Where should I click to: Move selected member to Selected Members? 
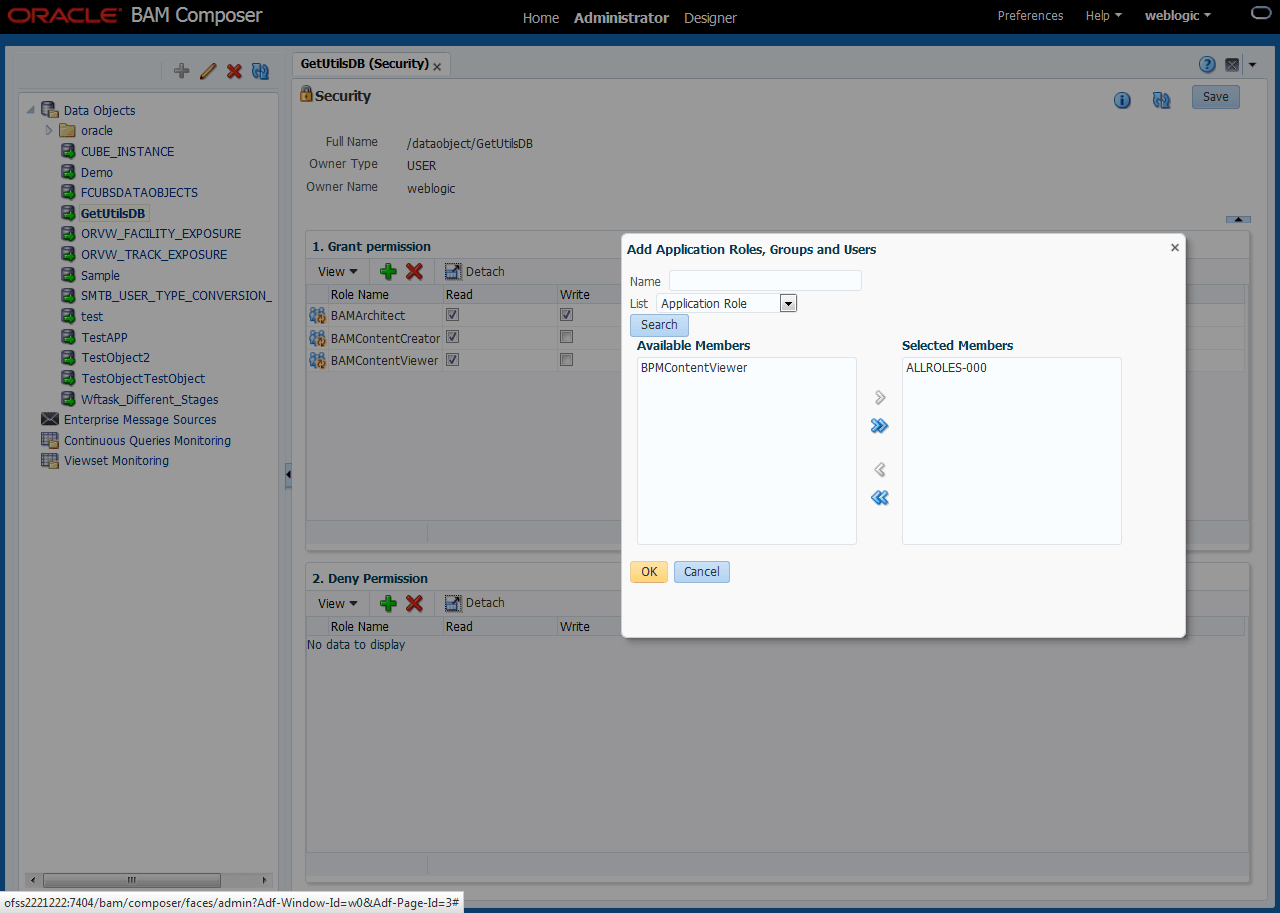880,398
